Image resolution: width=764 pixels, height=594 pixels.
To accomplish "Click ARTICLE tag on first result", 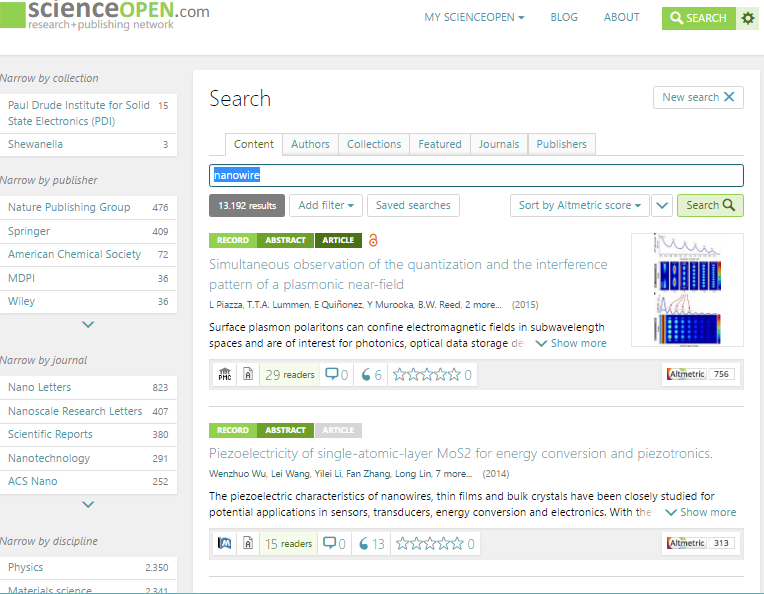I will 338,240.
